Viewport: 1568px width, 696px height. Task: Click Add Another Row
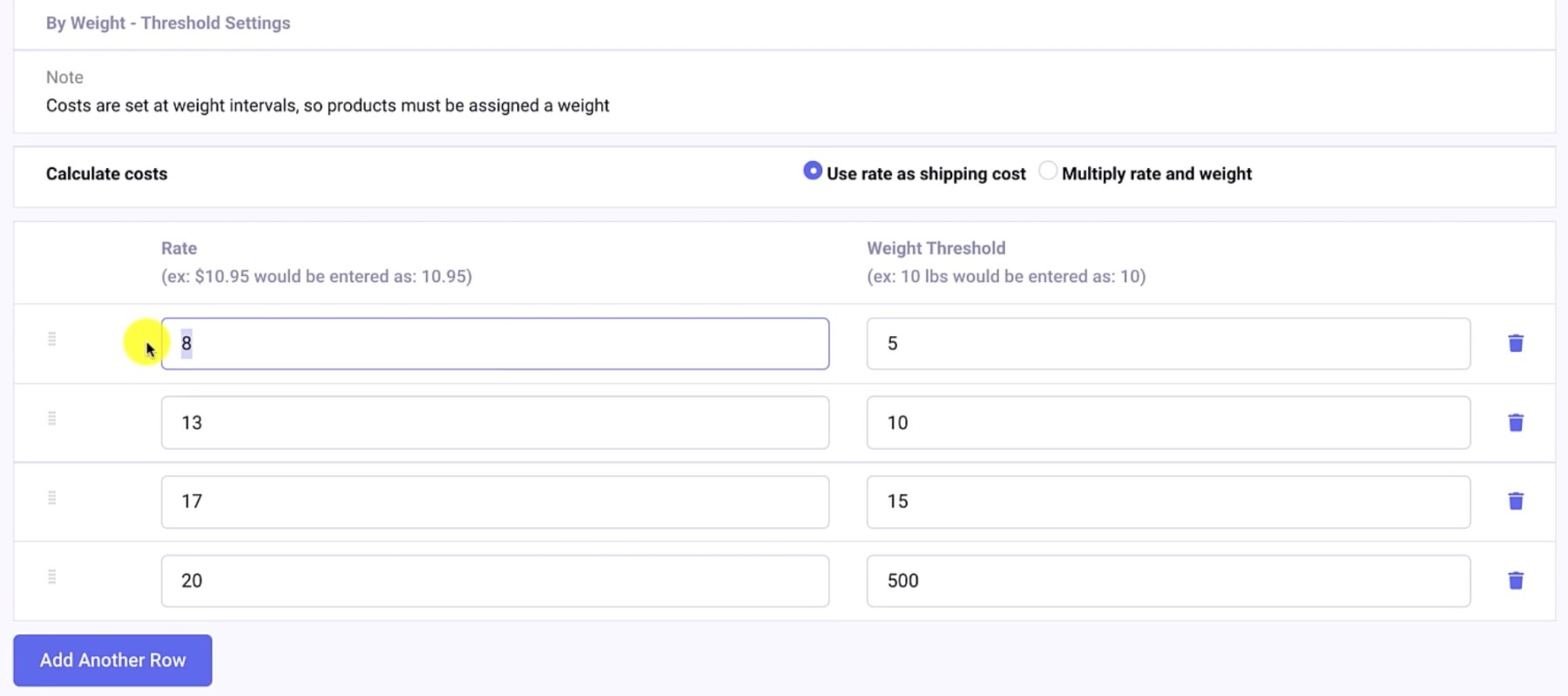click(x=112, y=659)
